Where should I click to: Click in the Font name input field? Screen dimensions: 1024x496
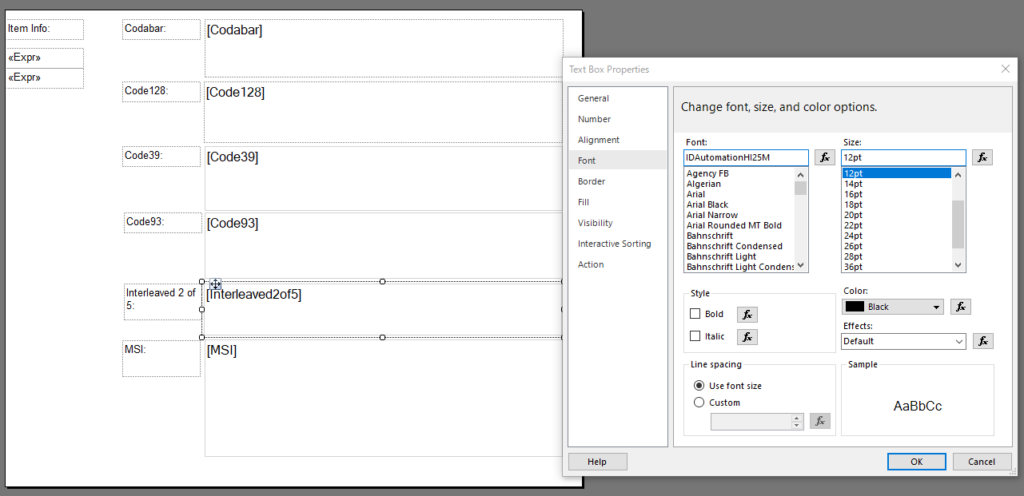746,157
